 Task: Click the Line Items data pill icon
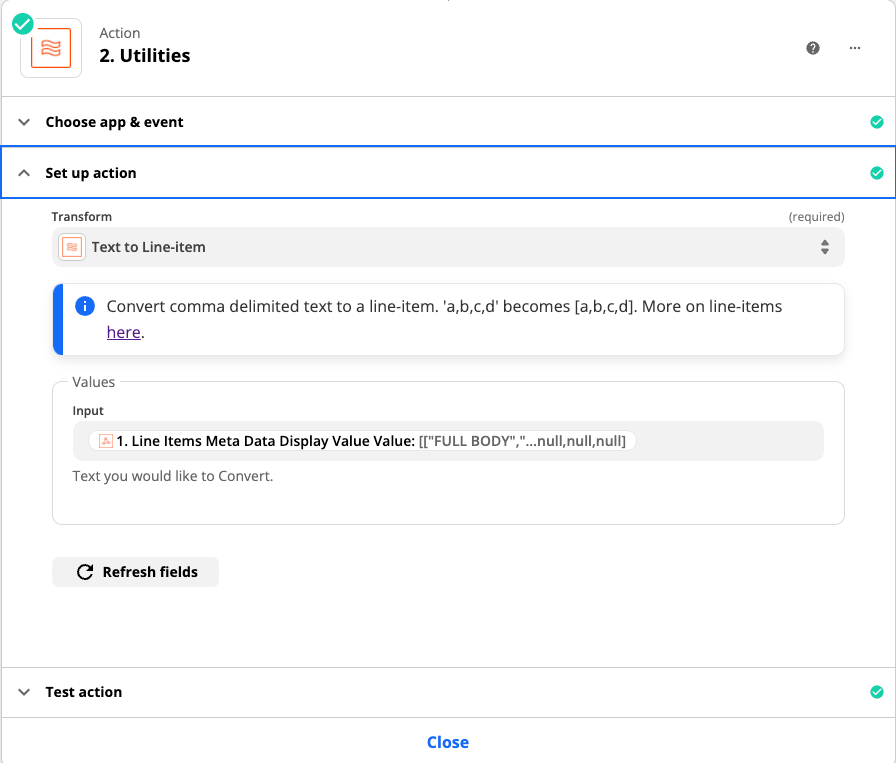pos(106,441)
